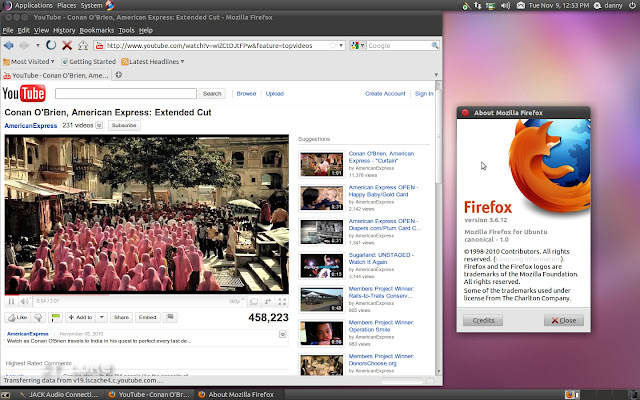Open the Firefox icon in the top panel

pyautogui.click(x=110, y=5)
